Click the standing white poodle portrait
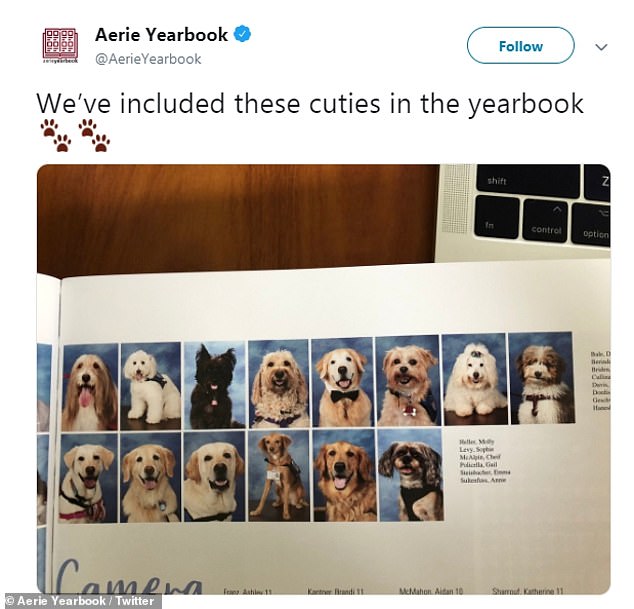The image size is (634, 609). point(151,386)
